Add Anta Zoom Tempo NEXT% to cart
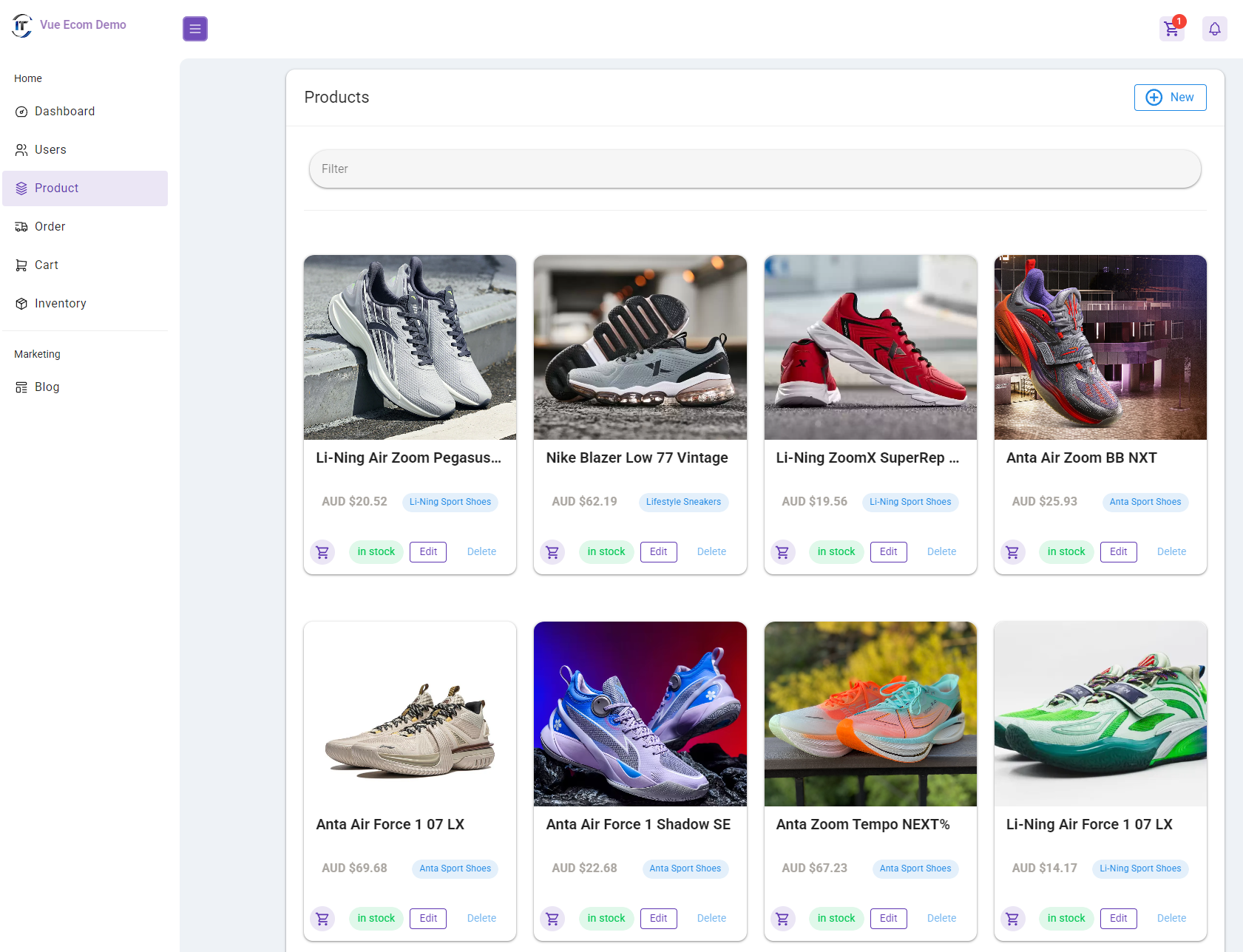The image size is (1243, 952). (782, 919)
